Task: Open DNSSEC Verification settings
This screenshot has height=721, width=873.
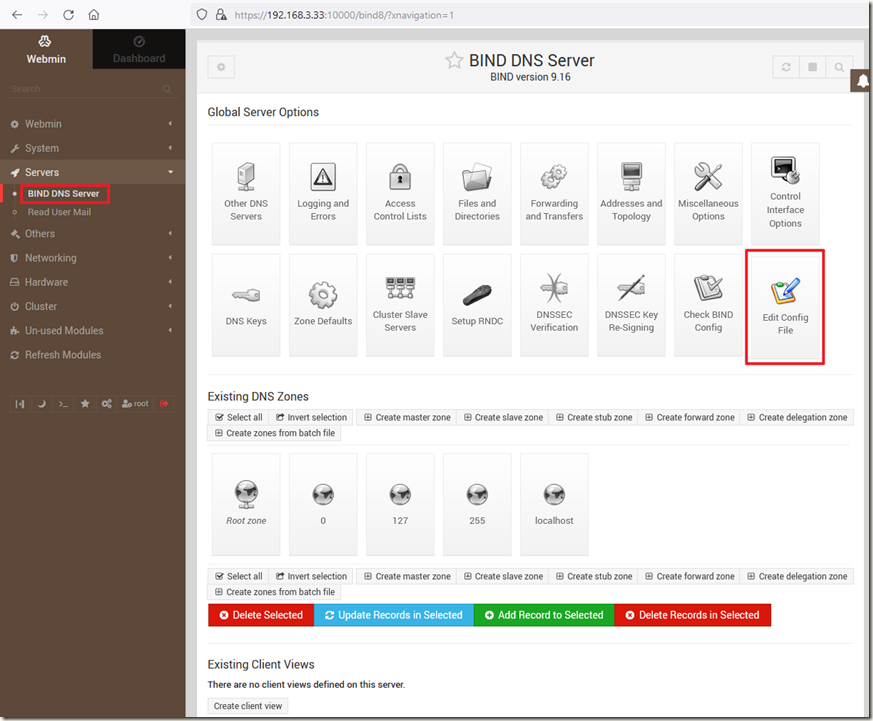Action: [554, 305]
